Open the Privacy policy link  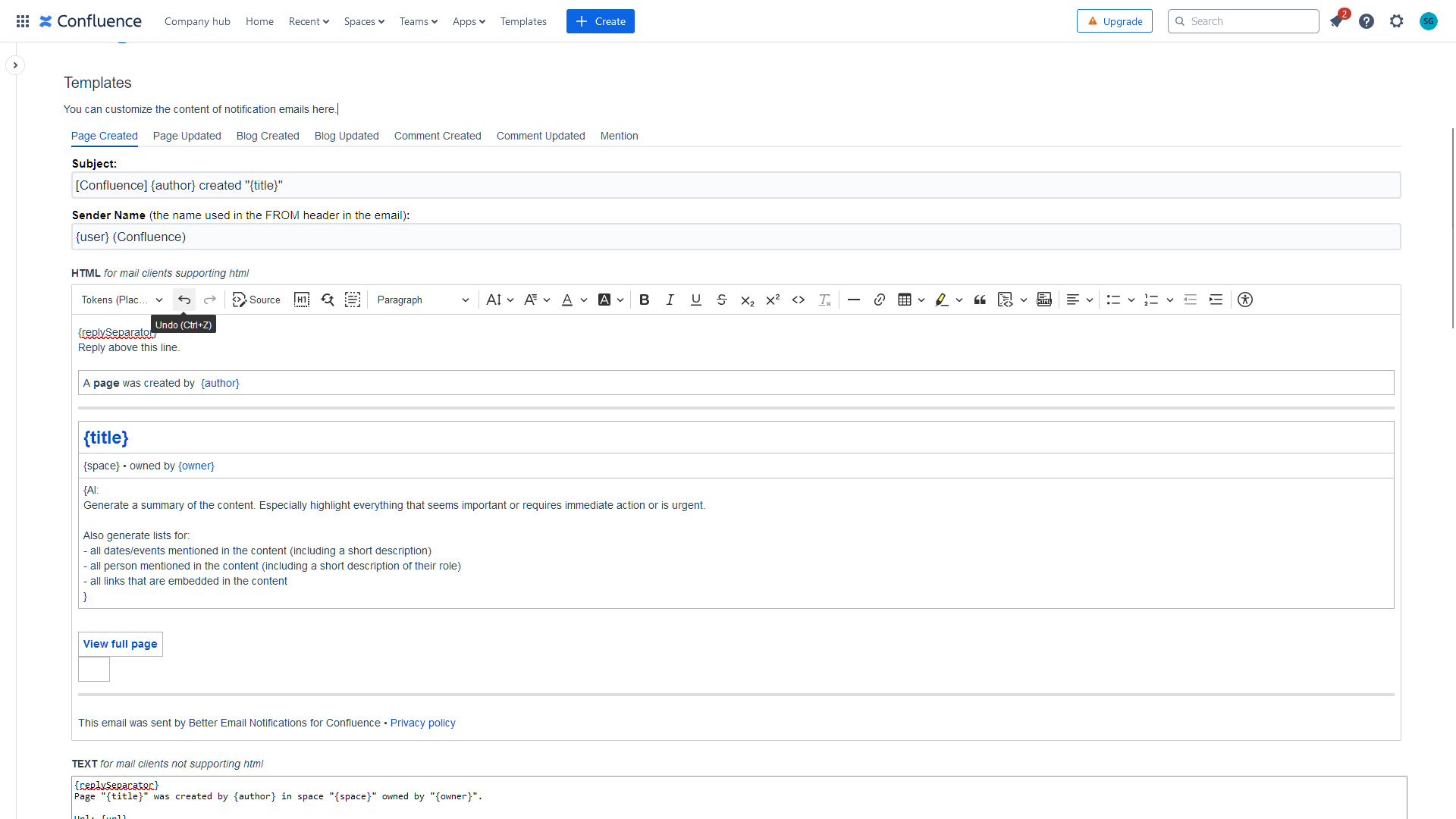(422, 723)
